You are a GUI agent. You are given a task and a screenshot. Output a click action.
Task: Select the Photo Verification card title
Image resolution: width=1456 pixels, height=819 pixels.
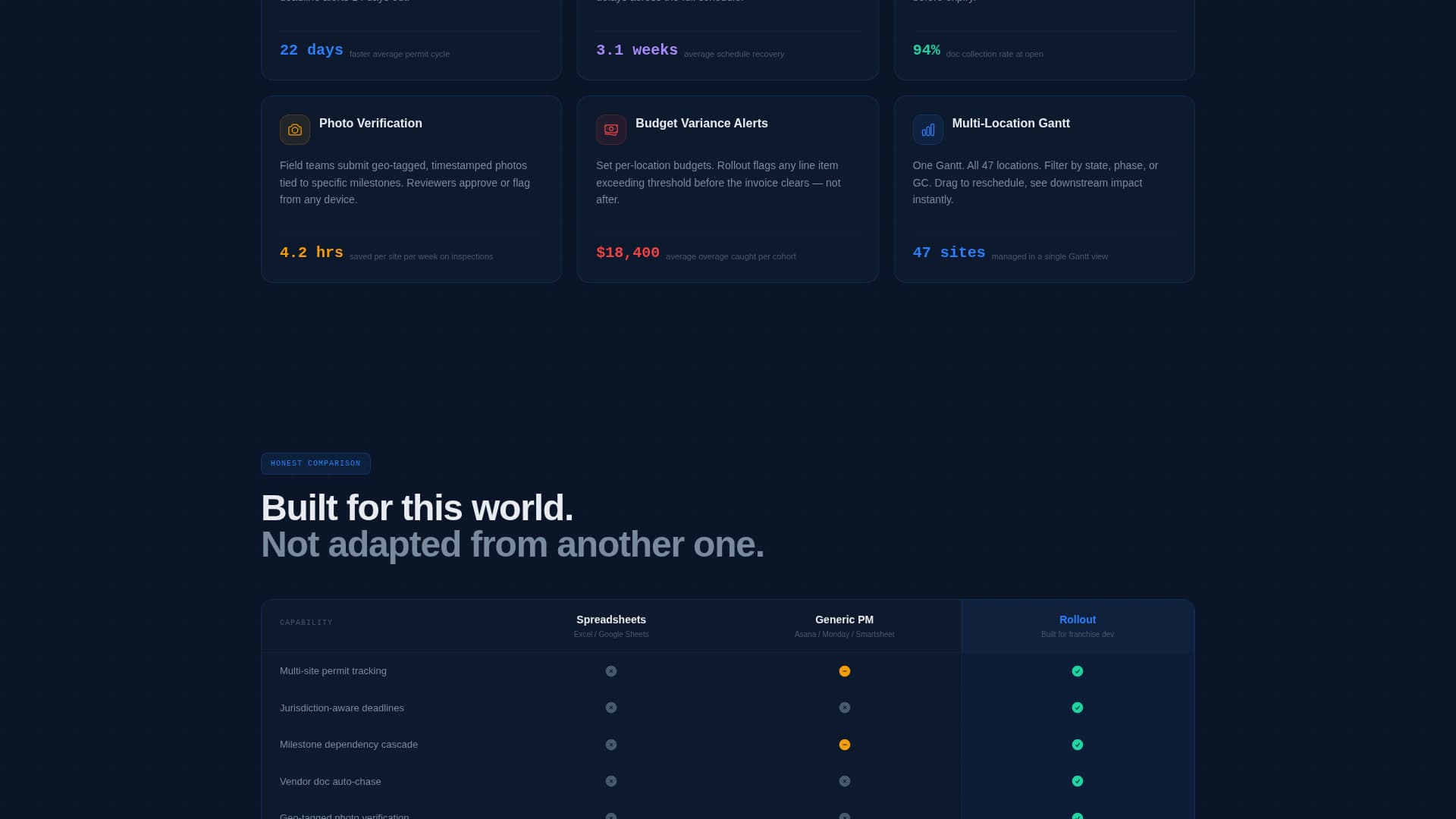[371, 123]
